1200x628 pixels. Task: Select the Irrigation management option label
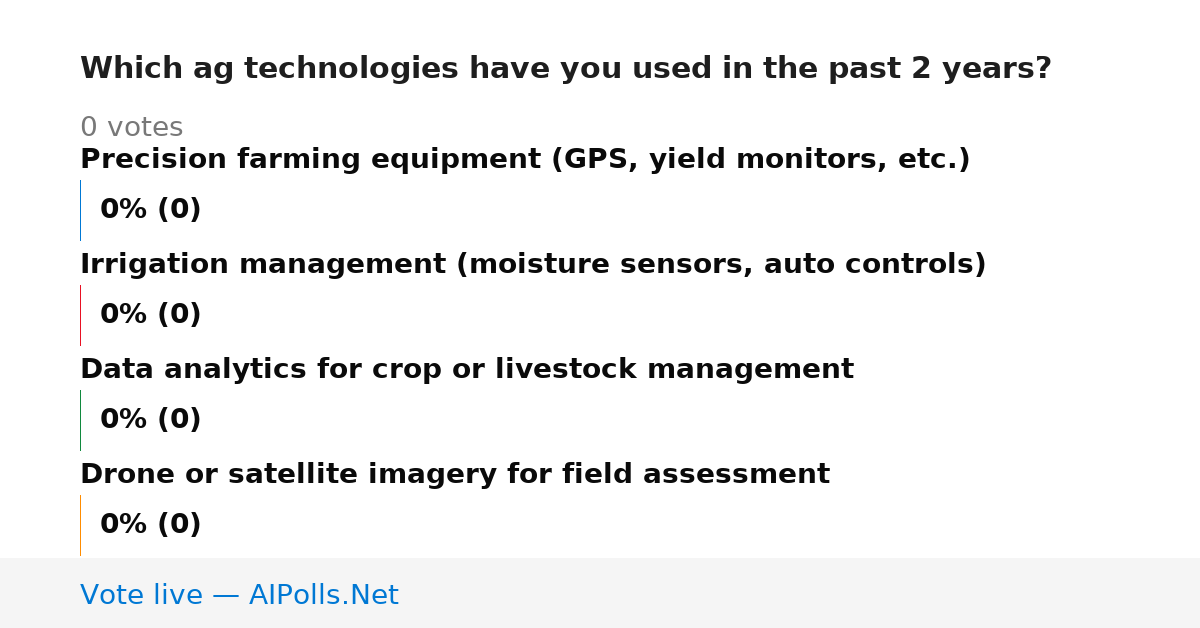[533, 265]
